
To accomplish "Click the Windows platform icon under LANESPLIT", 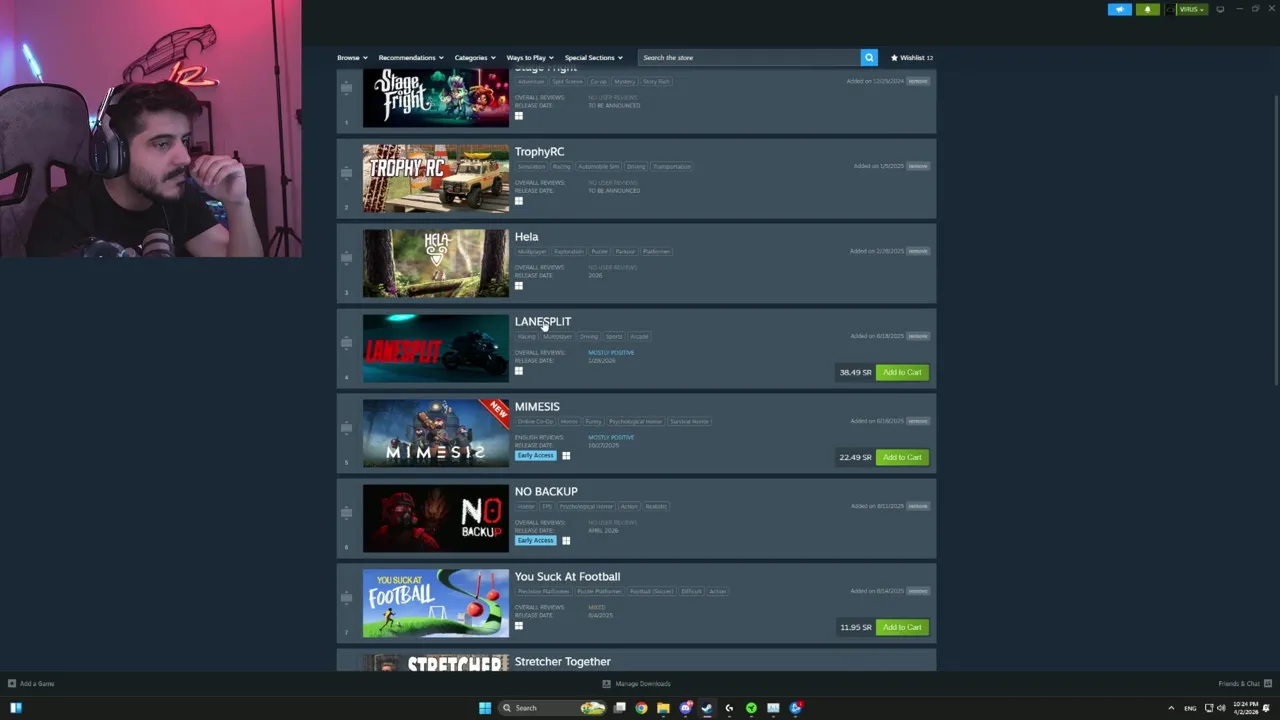I will click(x=518, y=371).
